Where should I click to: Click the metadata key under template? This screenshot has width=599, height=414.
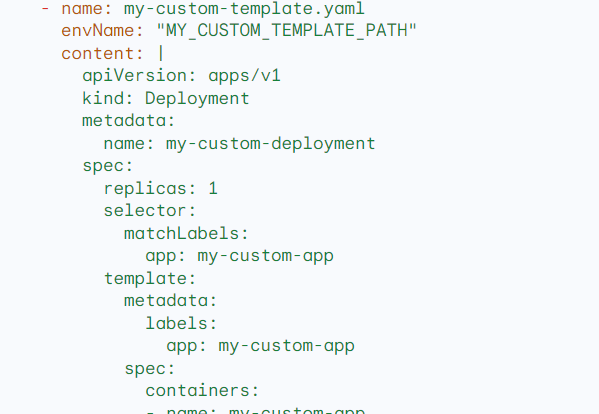click(170, 301)
